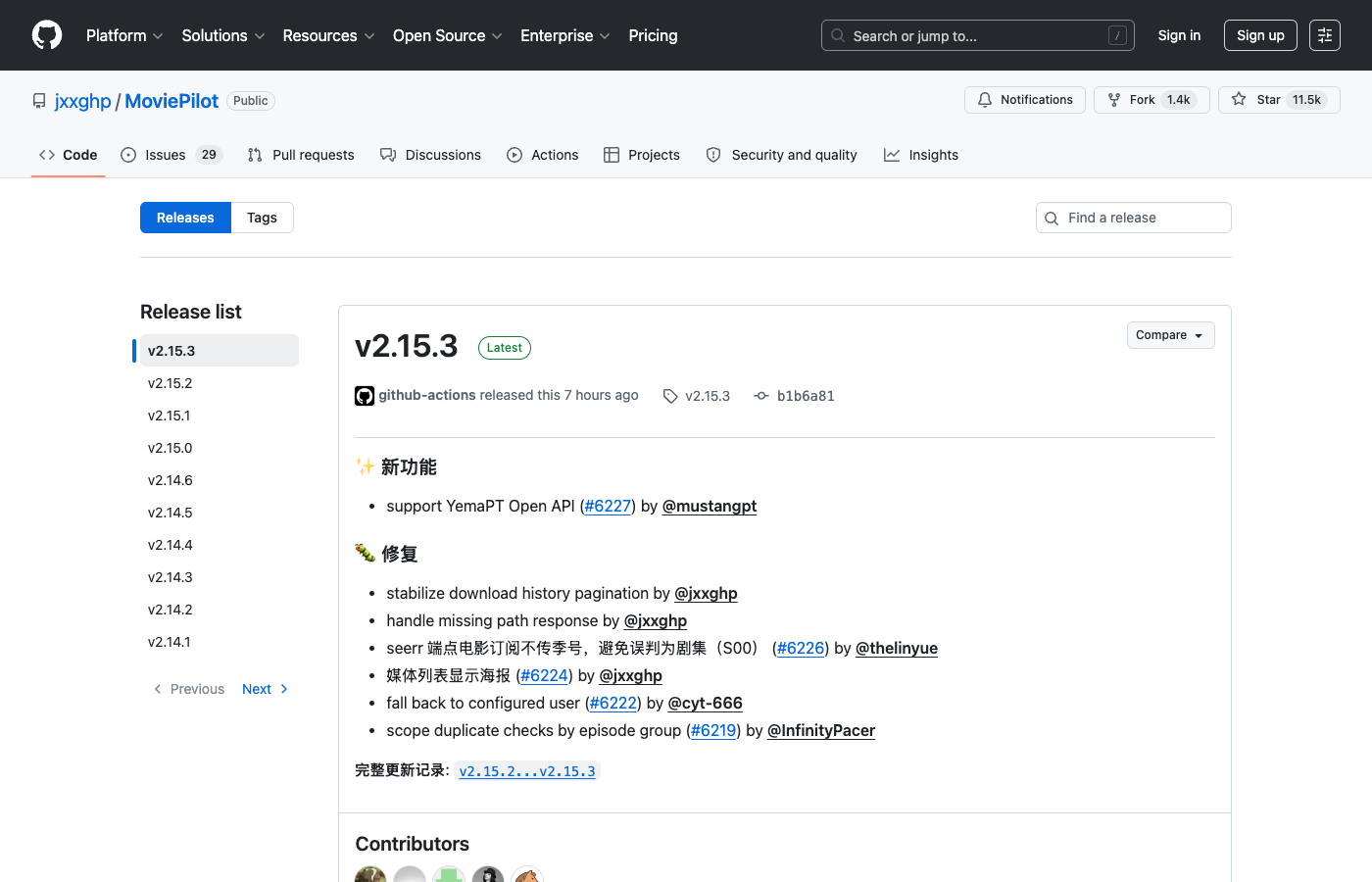Expand the Resources menu

pos(328,35)
